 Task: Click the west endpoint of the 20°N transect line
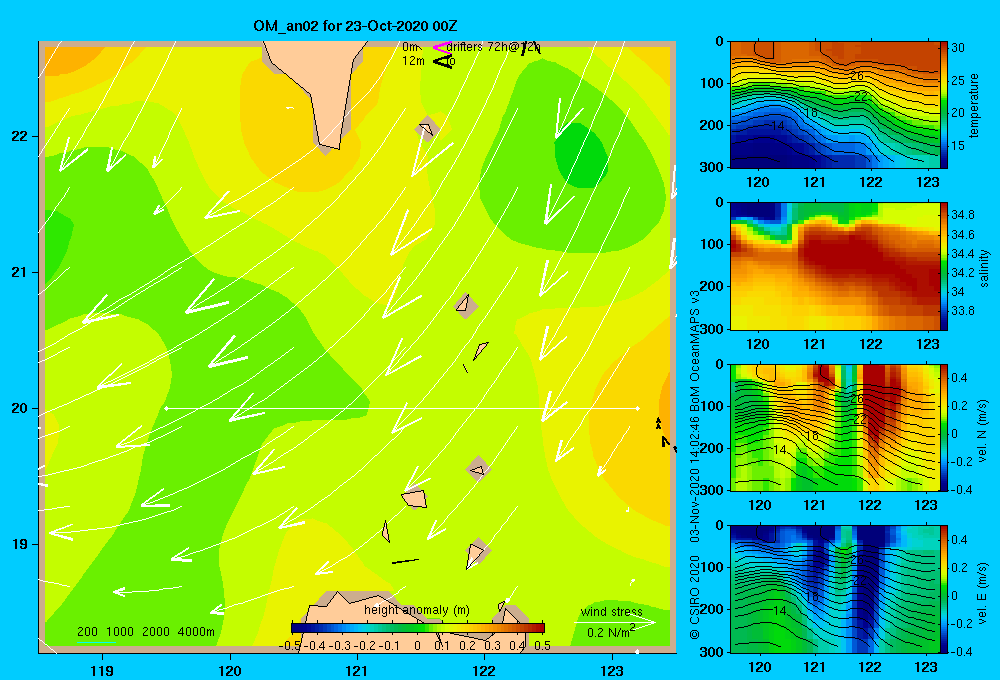[166, 408]
